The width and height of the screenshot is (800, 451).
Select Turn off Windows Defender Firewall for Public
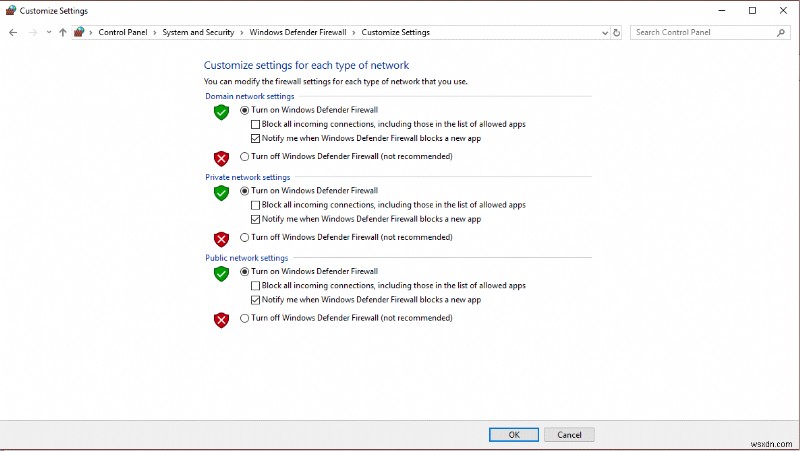tap(245, 318)
